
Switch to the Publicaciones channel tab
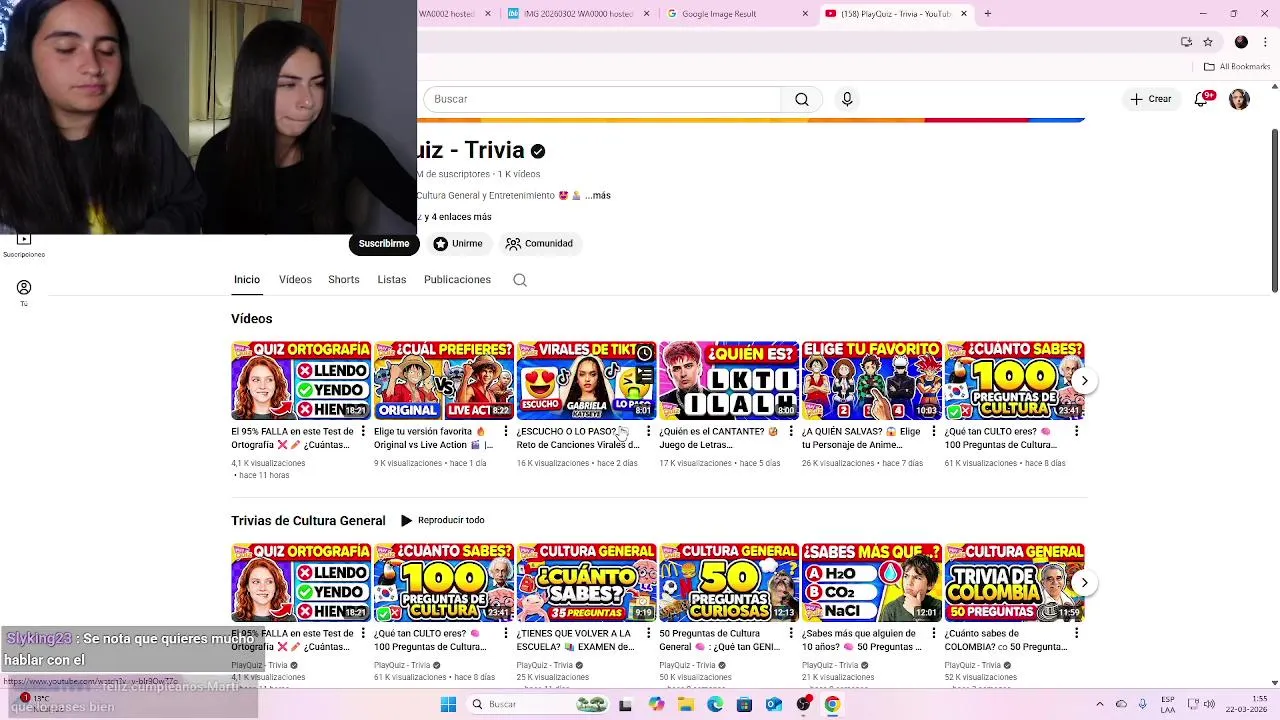(457, 279)
